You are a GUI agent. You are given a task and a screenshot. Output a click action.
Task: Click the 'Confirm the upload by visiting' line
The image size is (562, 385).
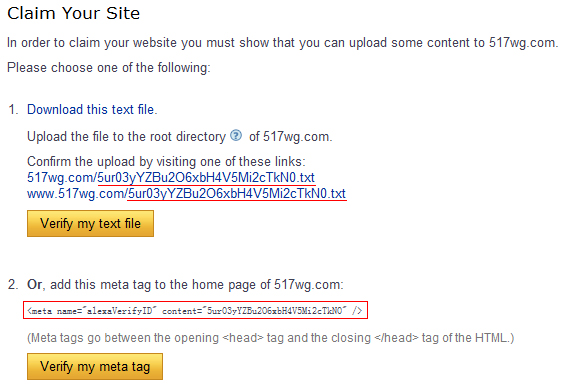pos(166,161)
